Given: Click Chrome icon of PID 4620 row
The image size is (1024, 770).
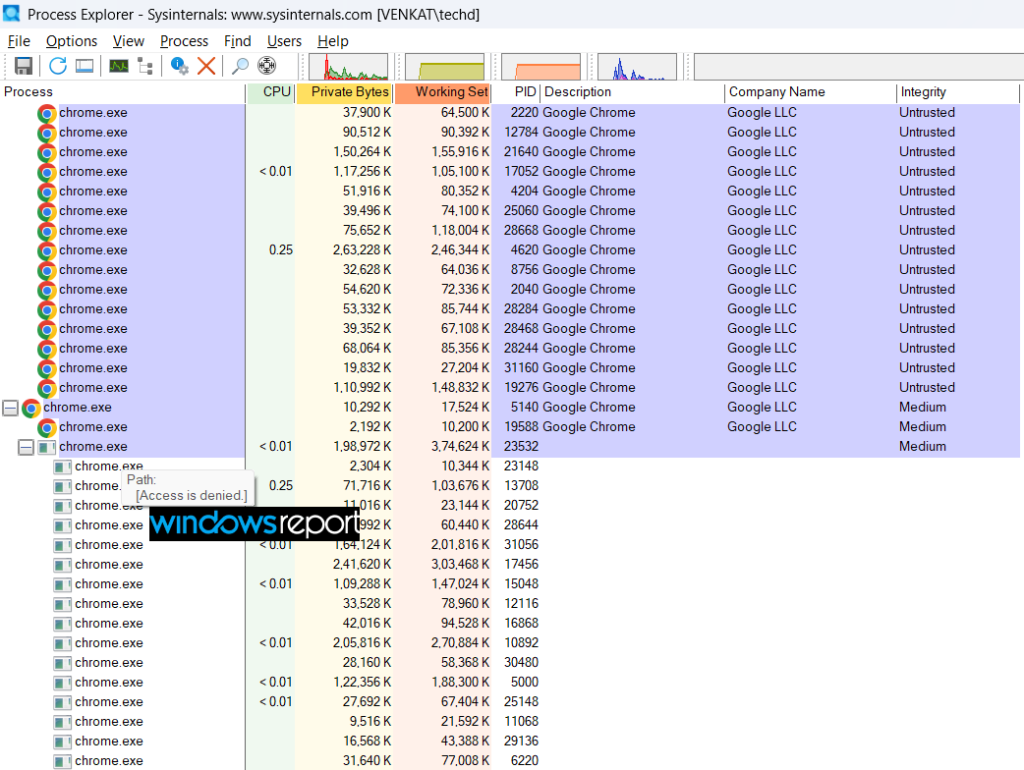Looking at the screenshot, I should pos(46,251).
